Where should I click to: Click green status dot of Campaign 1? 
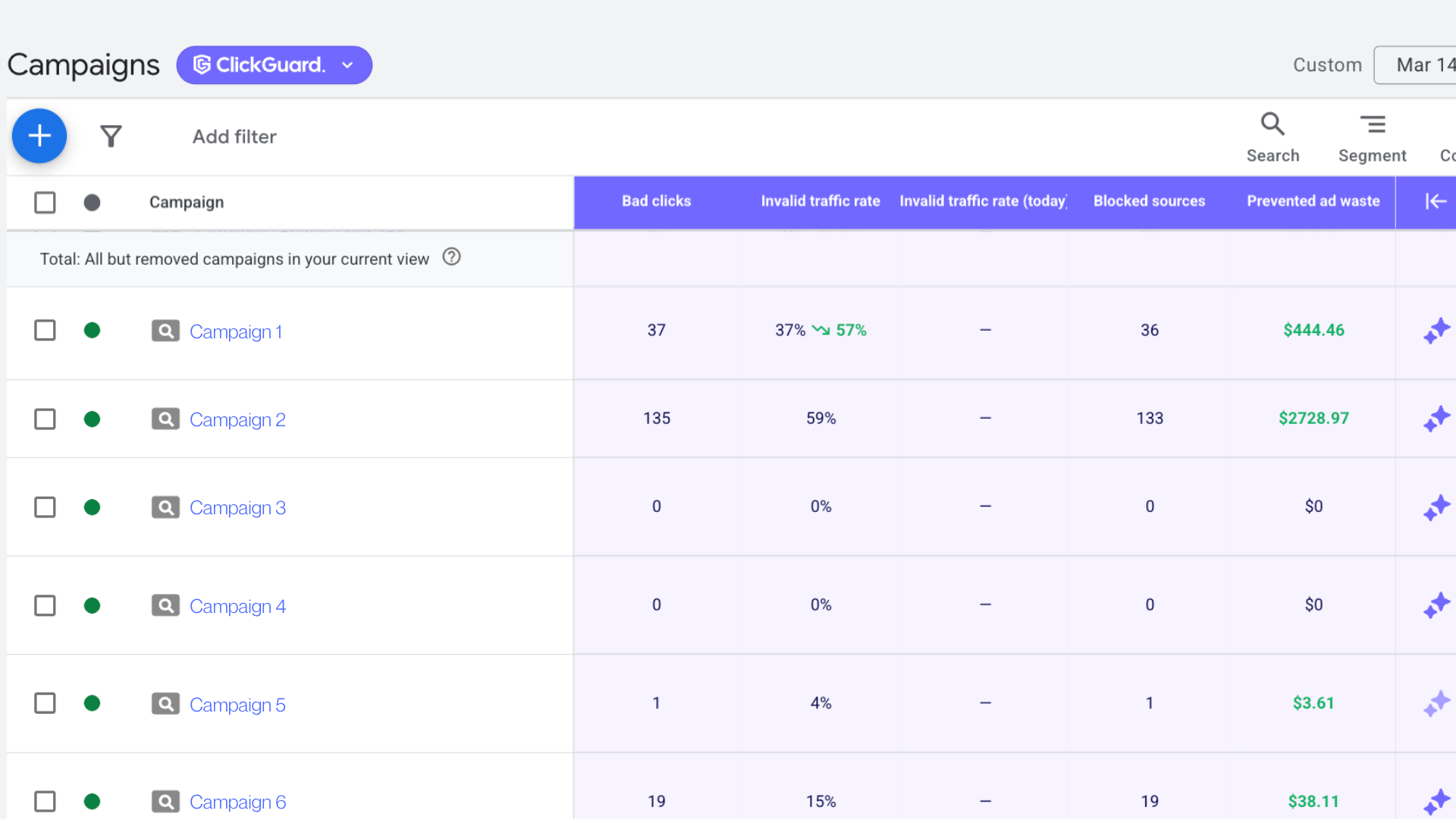pyautogui.click(x=92, y=331)
